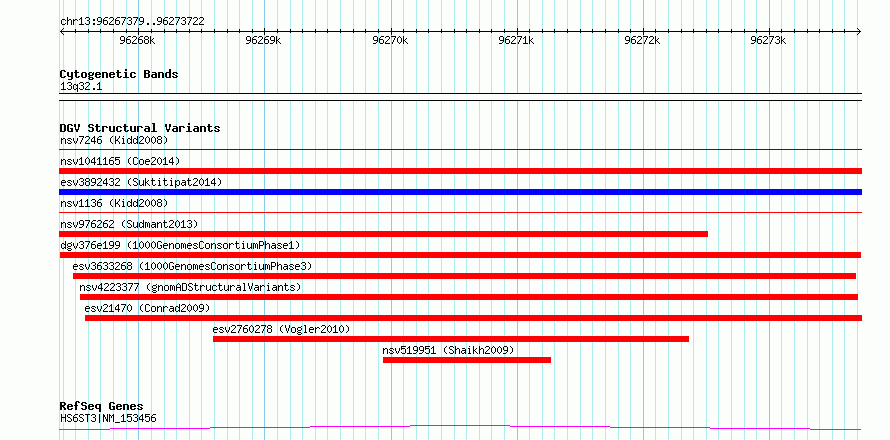
Task: Click the esv3633268 red variant bar
Action: coord(464,276)
